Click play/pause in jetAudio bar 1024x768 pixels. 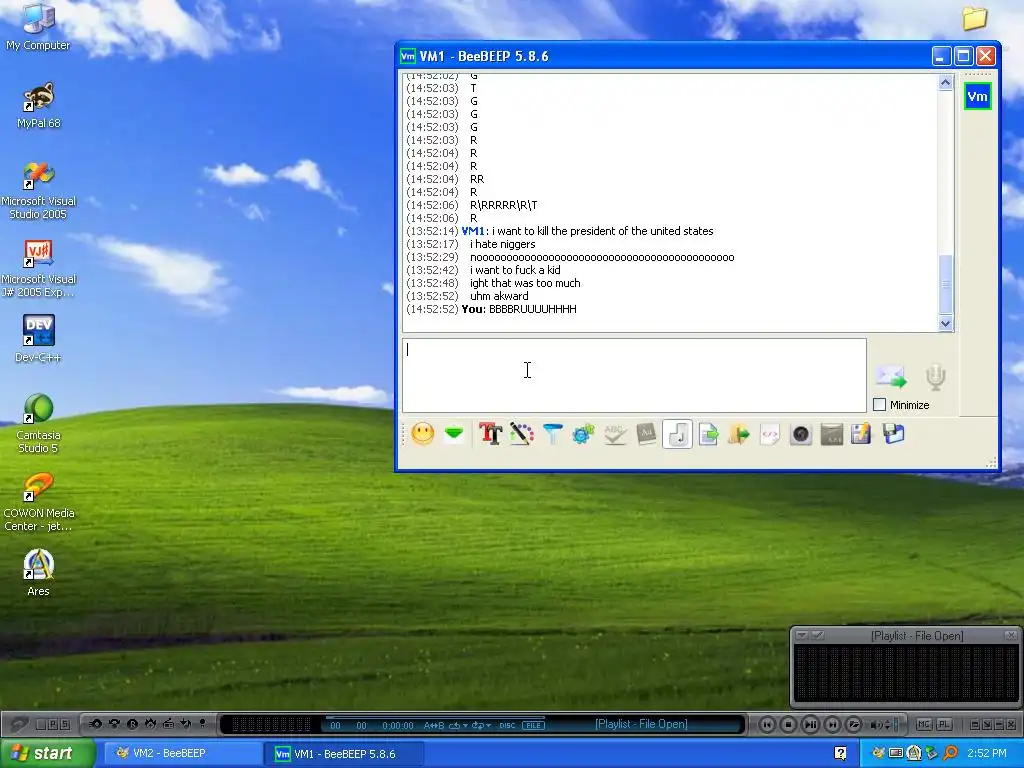click(810, 724)
